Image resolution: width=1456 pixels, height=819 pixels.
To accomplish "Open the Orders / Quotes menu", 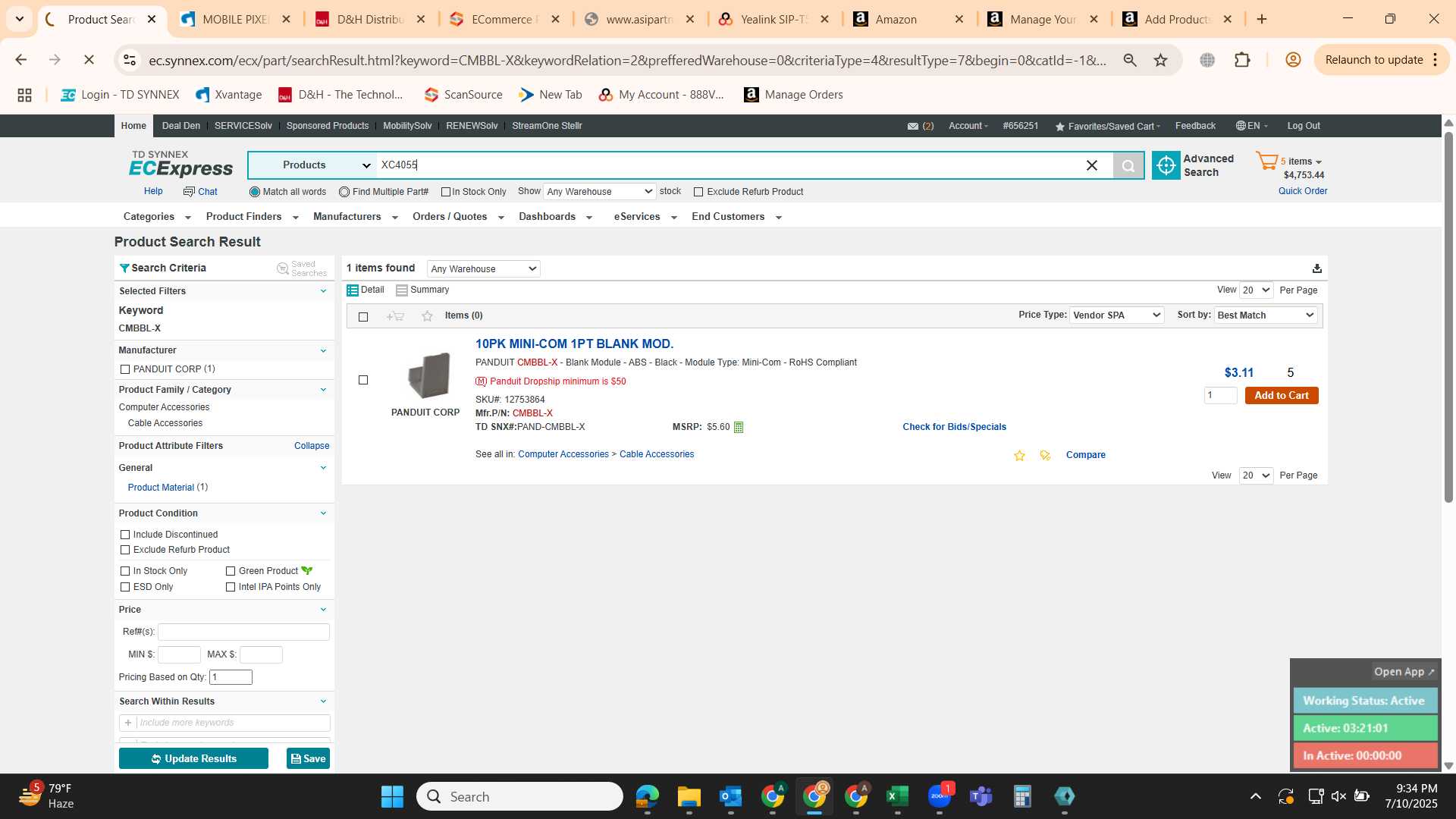I will click(458, 217).
